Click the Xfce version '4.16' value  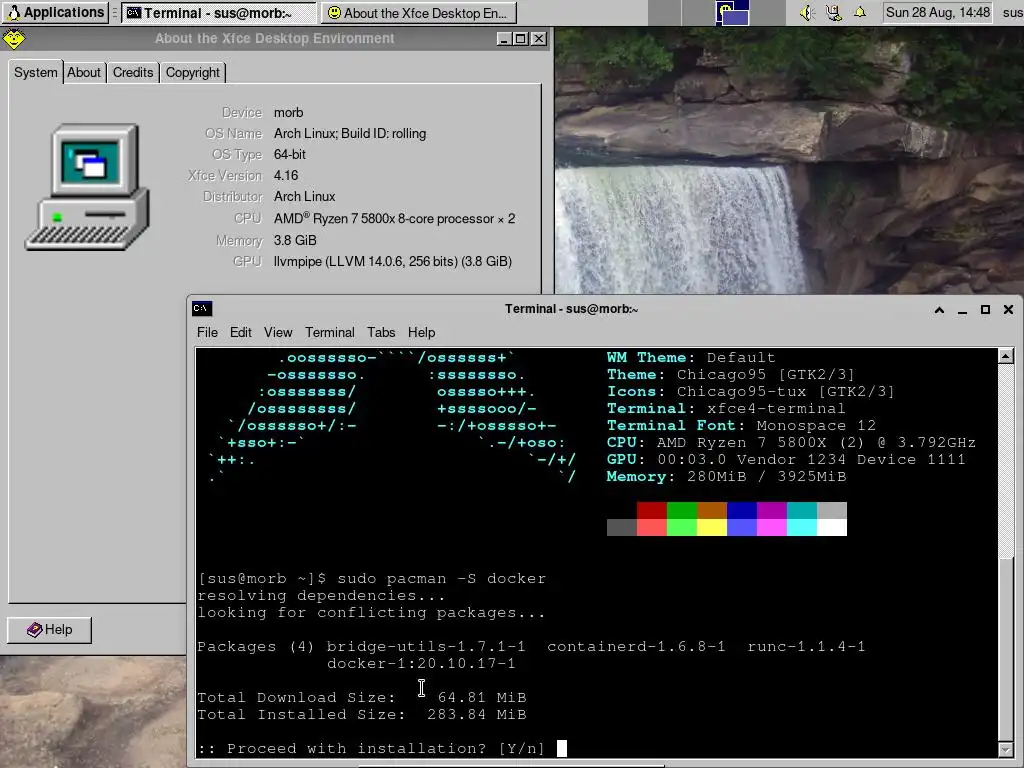pos(286,175)
